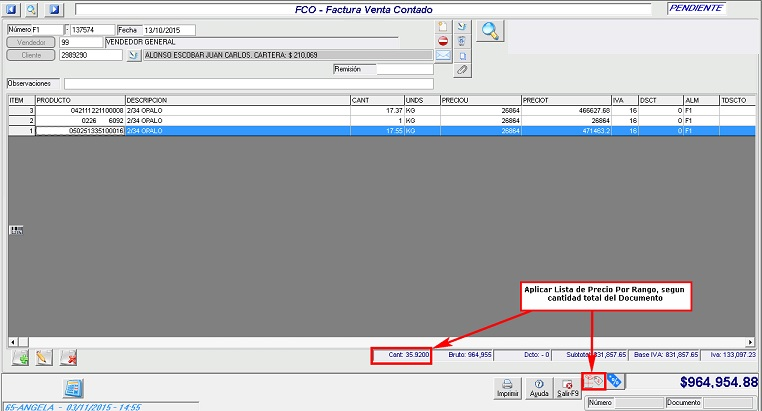Click the paperclip attachment icon

tap(461, 70)
